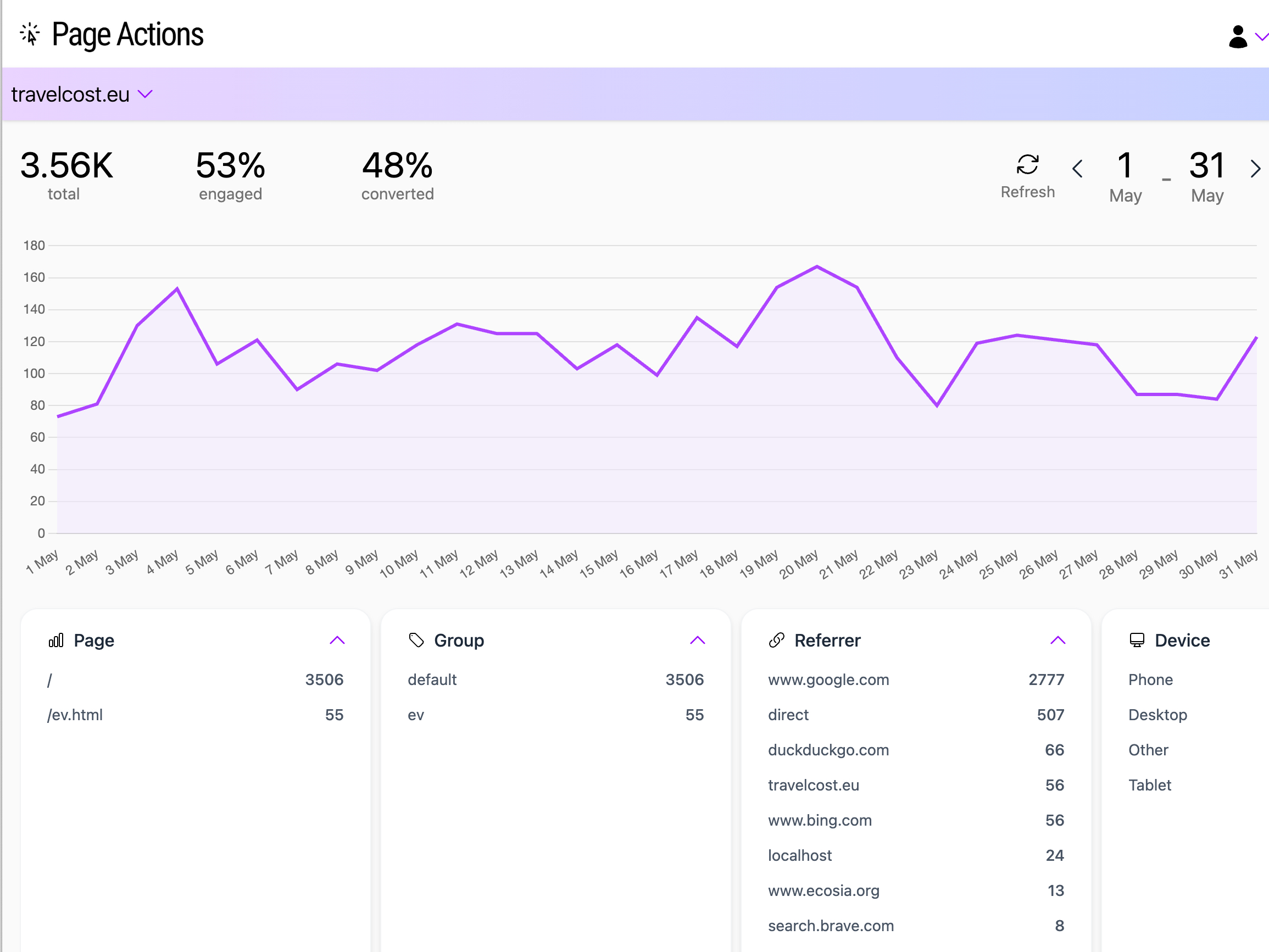Viewport: 1269px width, 952px height.
Task: Click the Refresh circular arrows icon
Action: pyautogui.click(x=1027, y=165)
